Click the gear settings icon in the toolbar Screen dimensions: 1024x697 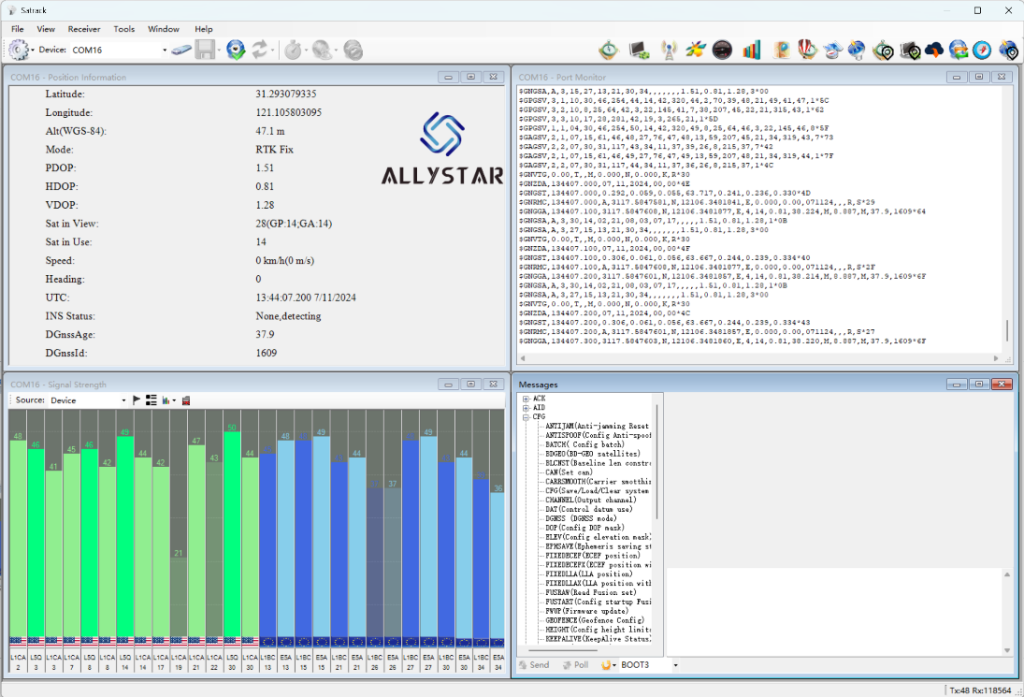(x=18, y=49)
